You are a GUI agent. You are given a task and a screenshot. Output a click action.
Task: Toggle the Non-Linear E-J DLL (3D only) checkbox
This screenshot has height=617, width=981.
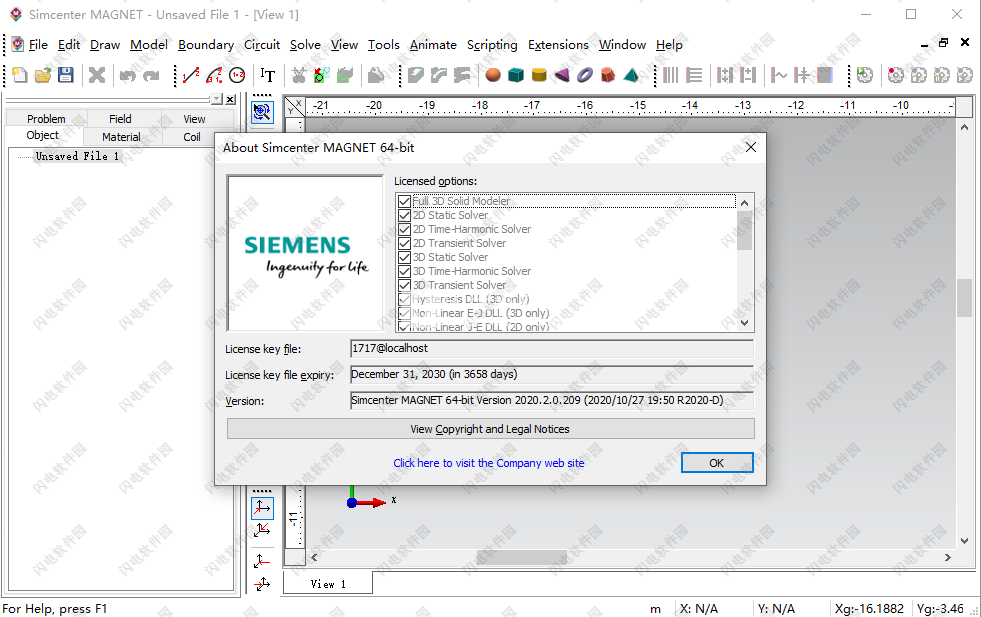click(404, 313)
